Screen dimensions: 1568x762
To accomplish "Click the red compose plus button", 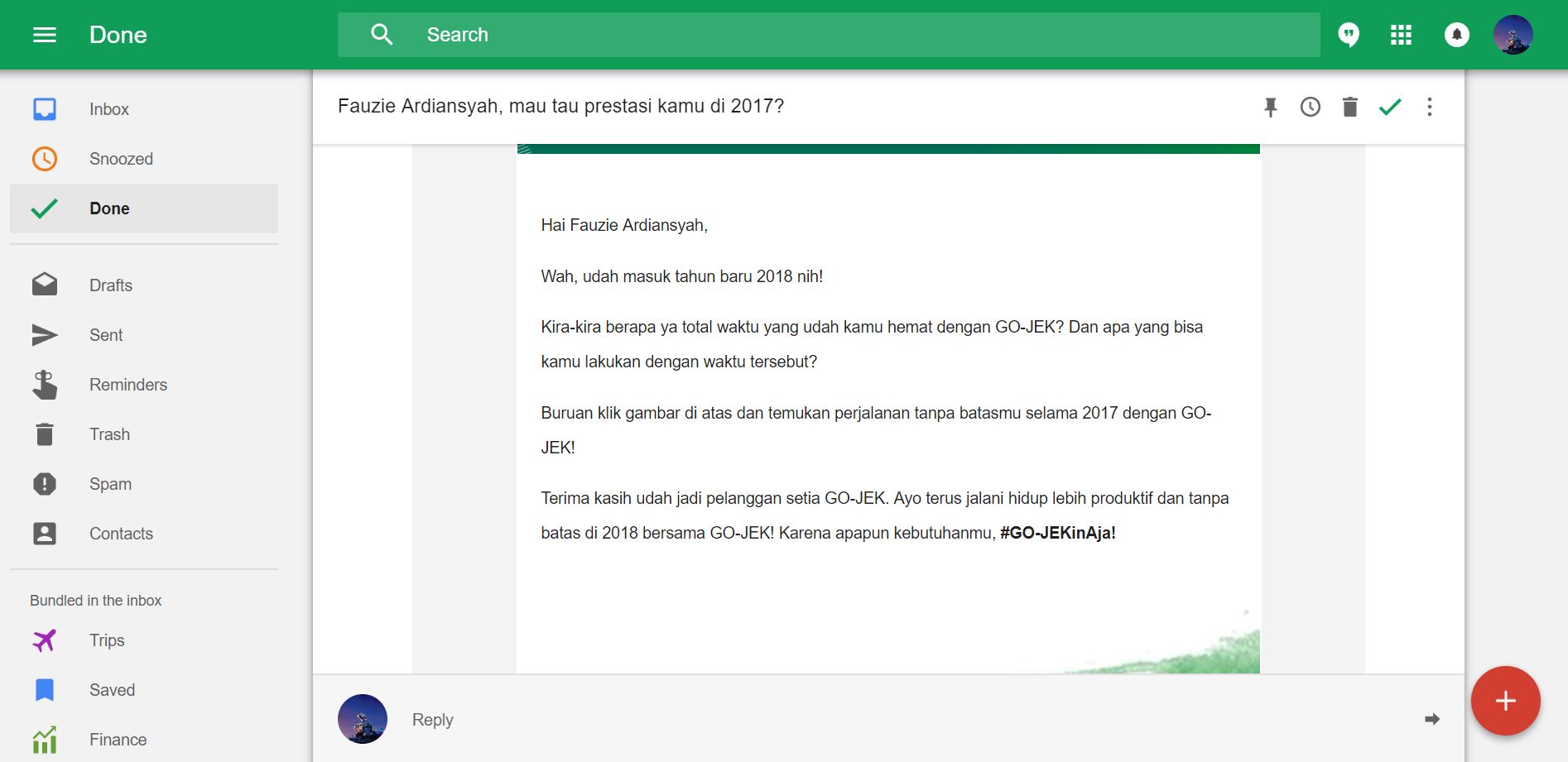I will [1506, 701].
